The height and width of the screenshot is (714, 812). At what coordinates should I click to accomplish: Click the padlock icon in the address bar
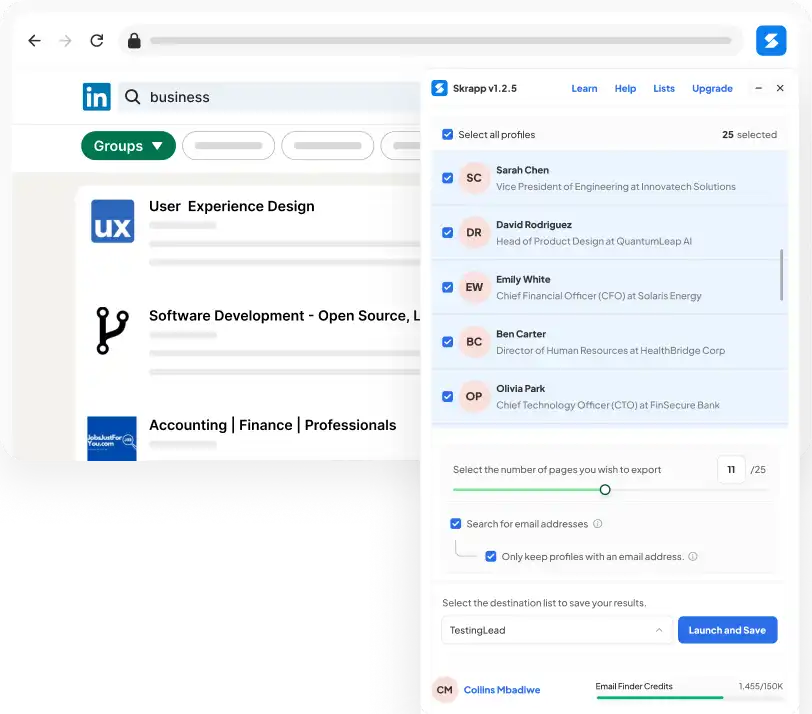pyautogui.click(x=133, y=41)
